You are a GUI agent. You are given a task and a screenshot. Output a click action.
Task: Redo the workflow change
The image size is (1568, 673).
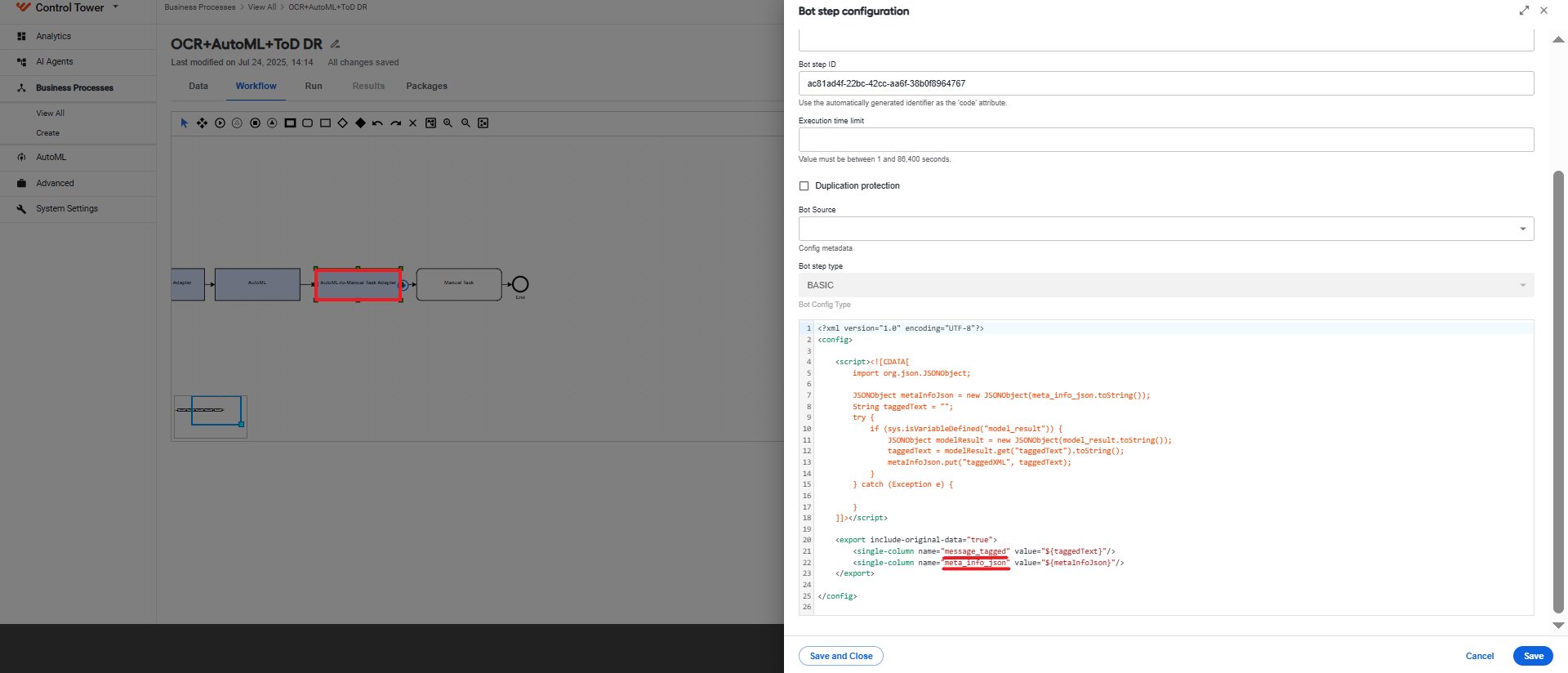(x=395, y=123)
